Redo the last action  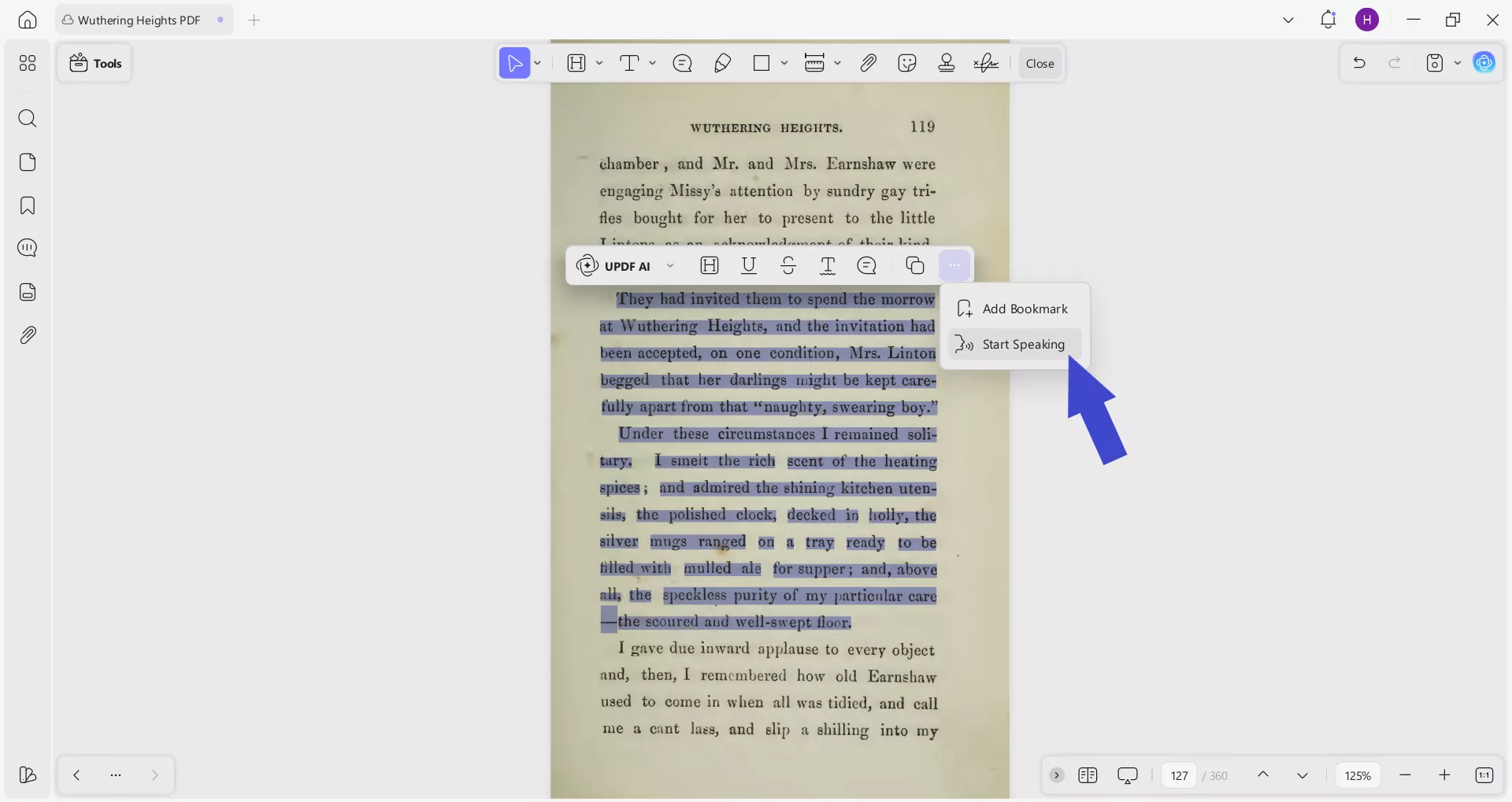[x=1395, y=63]
